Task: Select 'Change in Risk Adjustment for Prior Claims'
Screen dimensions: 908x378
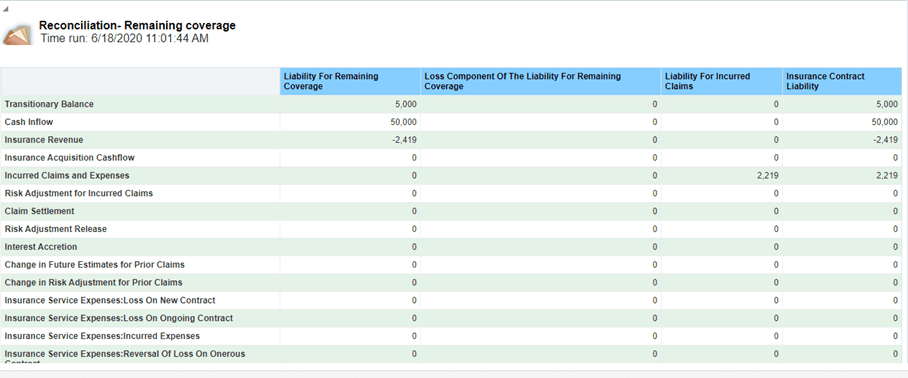Action: 94,282
